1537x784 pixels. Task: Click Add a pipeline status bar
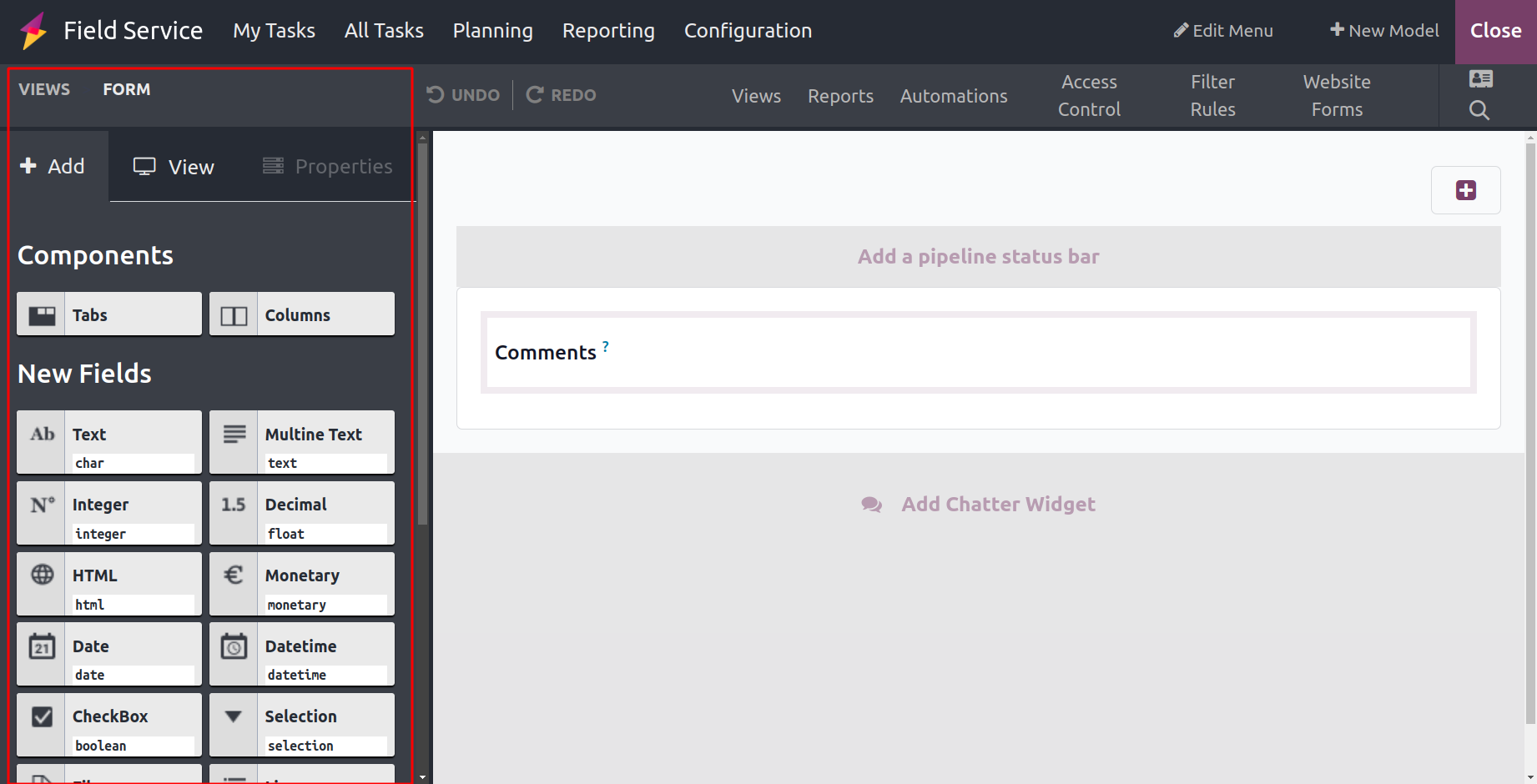[x=978, y=257]
